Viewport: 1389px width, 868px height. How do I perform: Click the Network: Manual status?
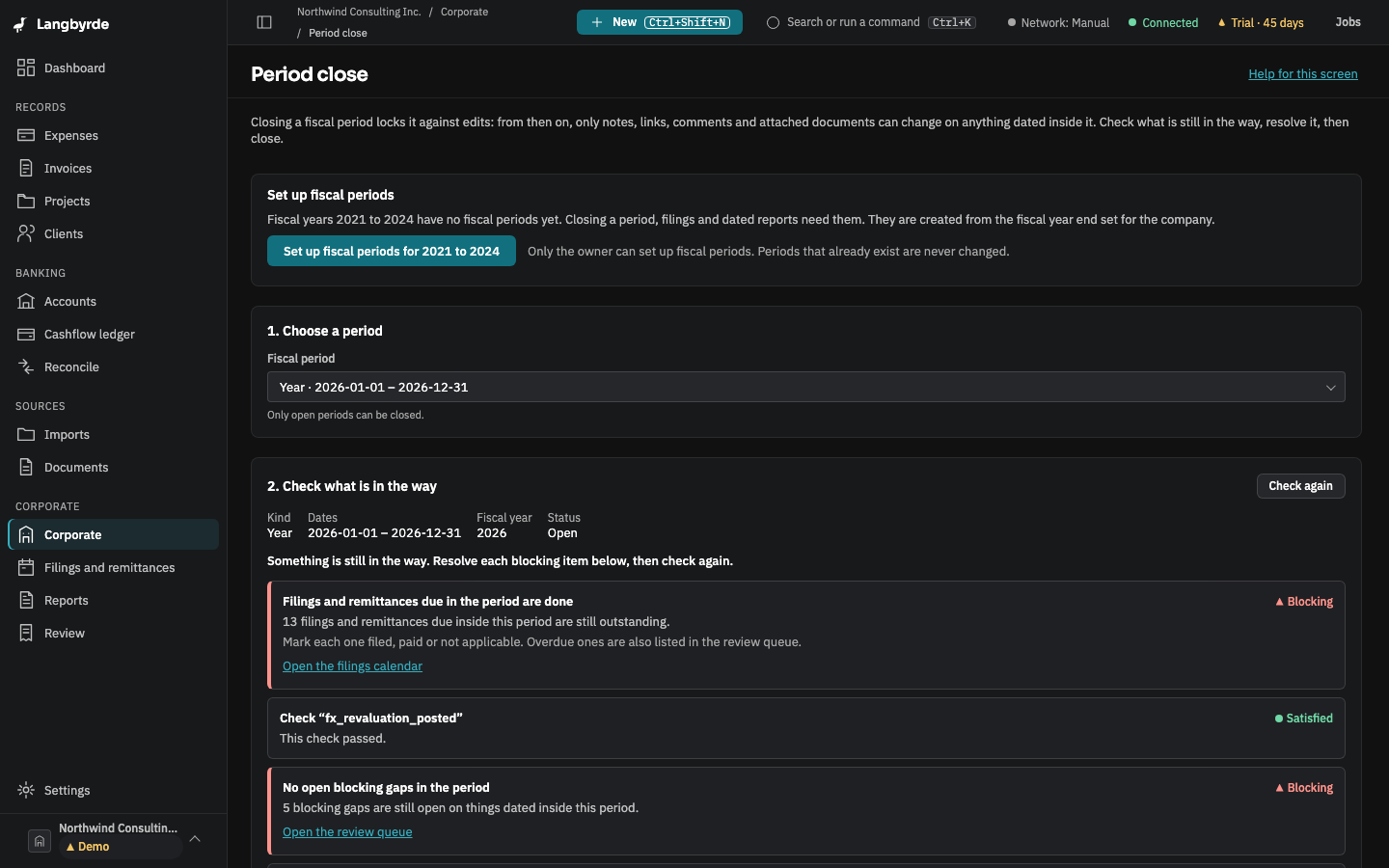pos(1058,22)
